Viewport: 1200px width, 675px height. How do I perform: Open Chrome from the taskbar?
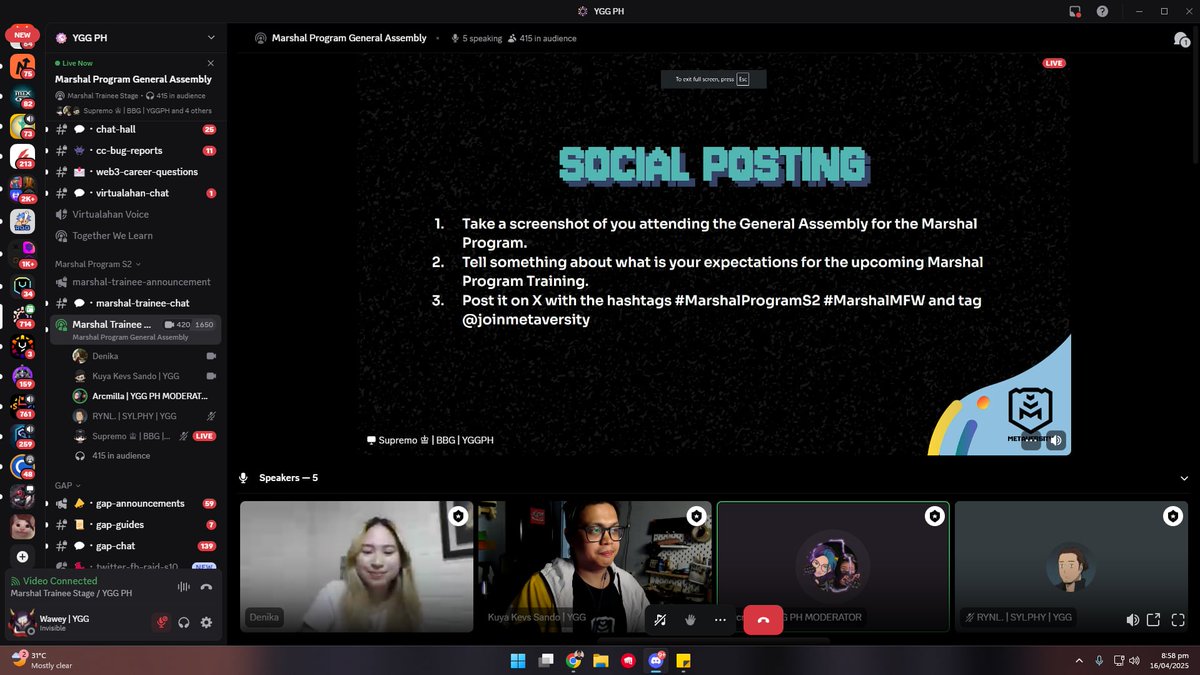tap(574, 660)
